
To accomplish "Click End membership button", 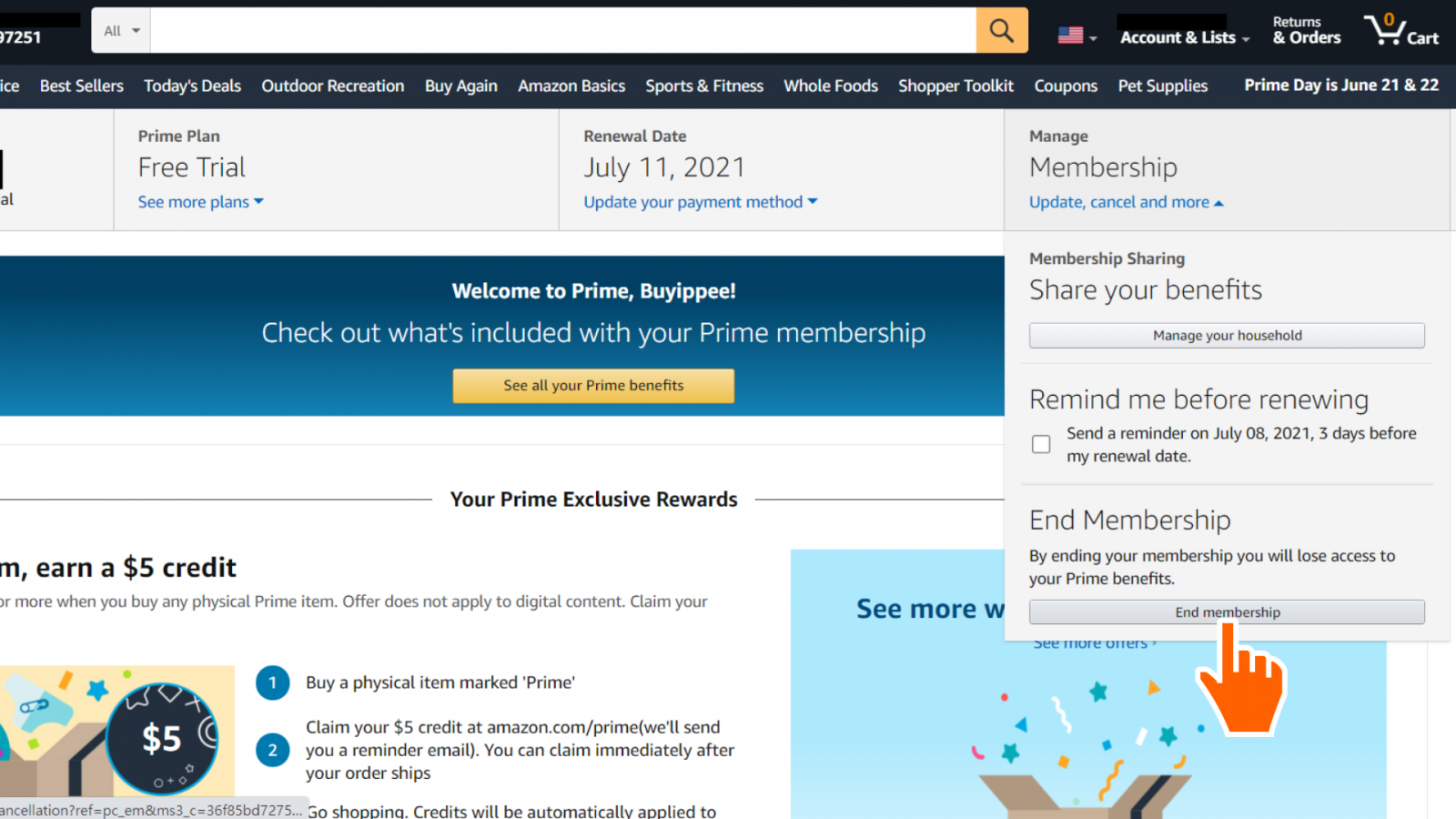I will point(1227,612).
